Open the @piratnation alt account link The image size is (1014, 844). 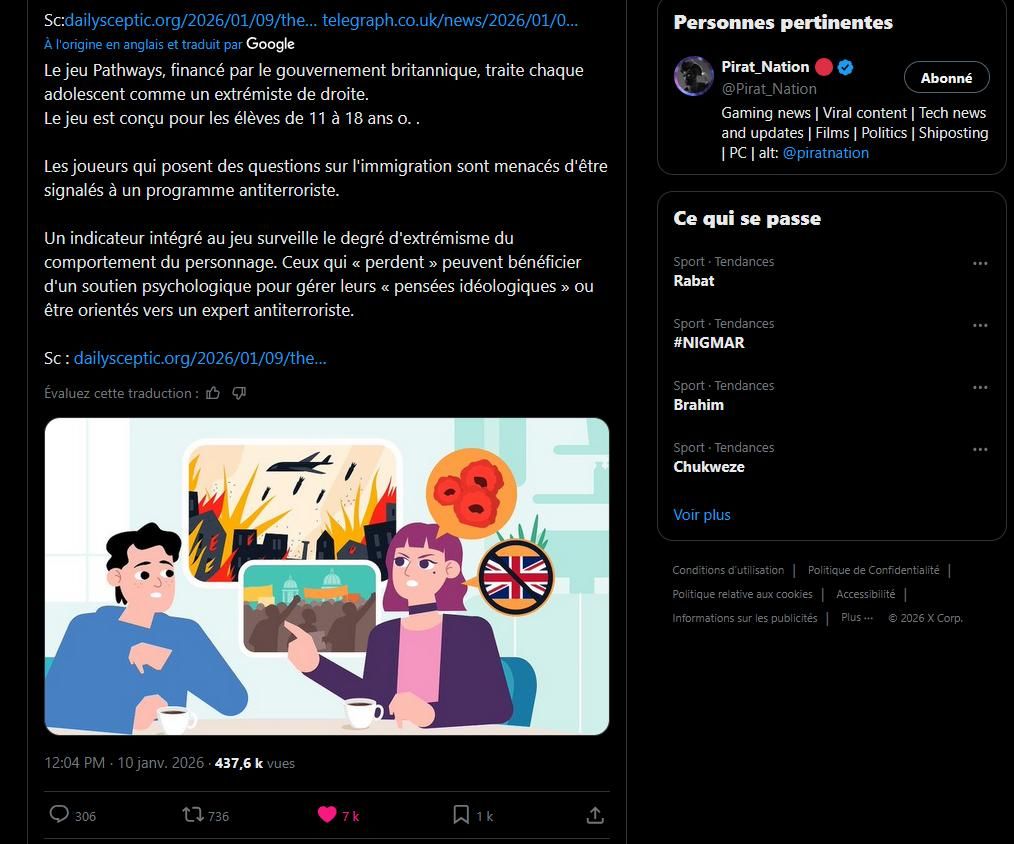[826, 153]
